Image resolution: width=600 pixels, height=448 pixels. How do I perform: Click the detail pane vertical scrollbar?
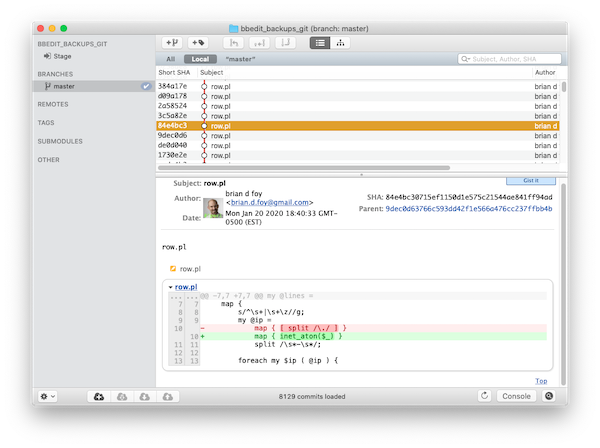point(563,284)
